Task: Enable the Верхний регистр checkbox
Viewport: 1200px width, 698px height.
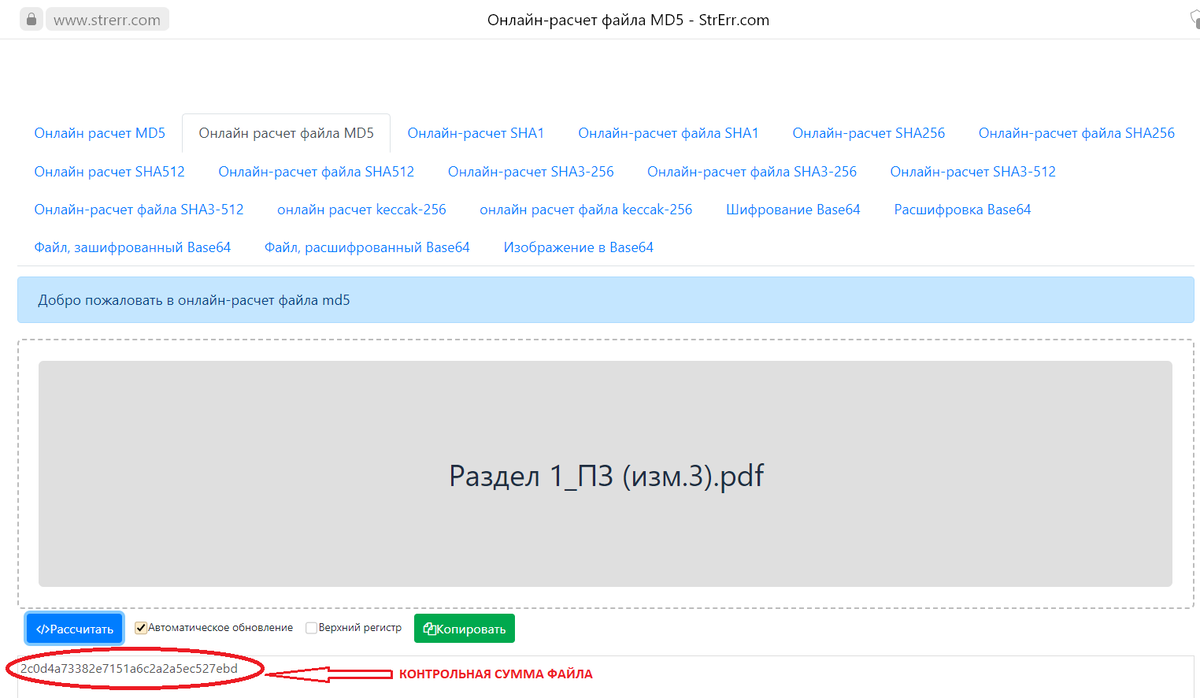Action: 310,627
